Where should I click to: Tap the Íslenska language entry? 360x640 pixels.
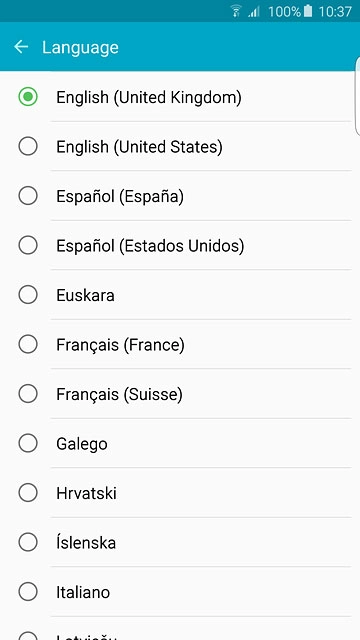[x=180, y=542]
